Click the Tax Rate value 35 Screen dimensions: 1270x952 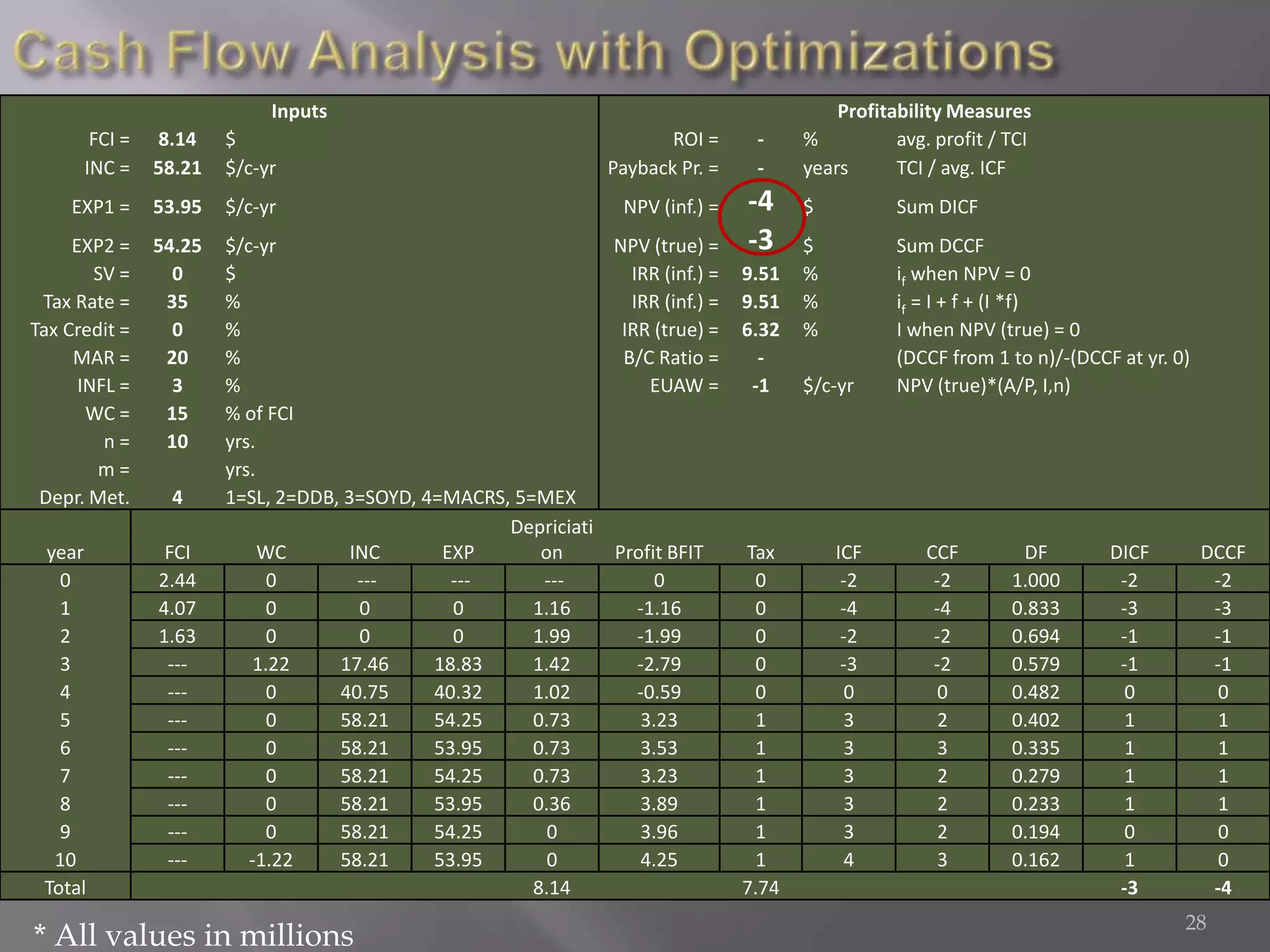tap(177, 302)
